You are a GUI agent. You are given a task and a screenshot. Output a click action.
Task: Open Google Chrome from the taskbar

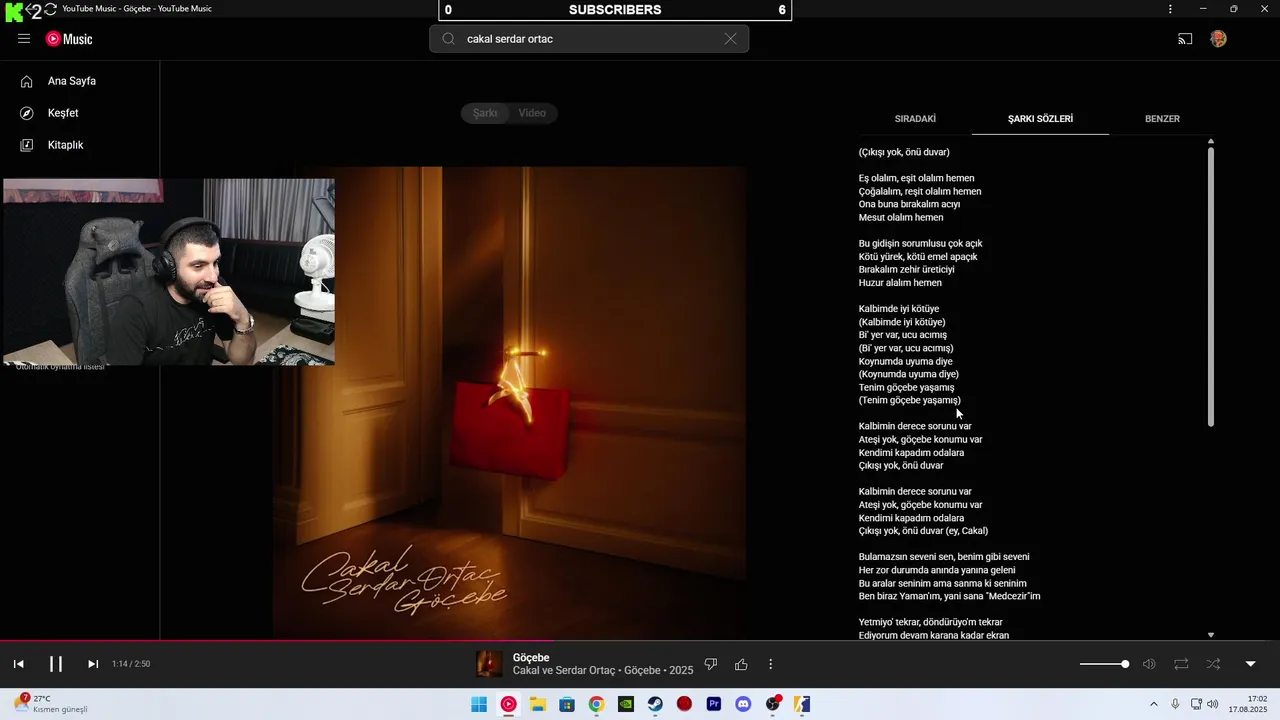pyautogui.click(x=596, y=704)
